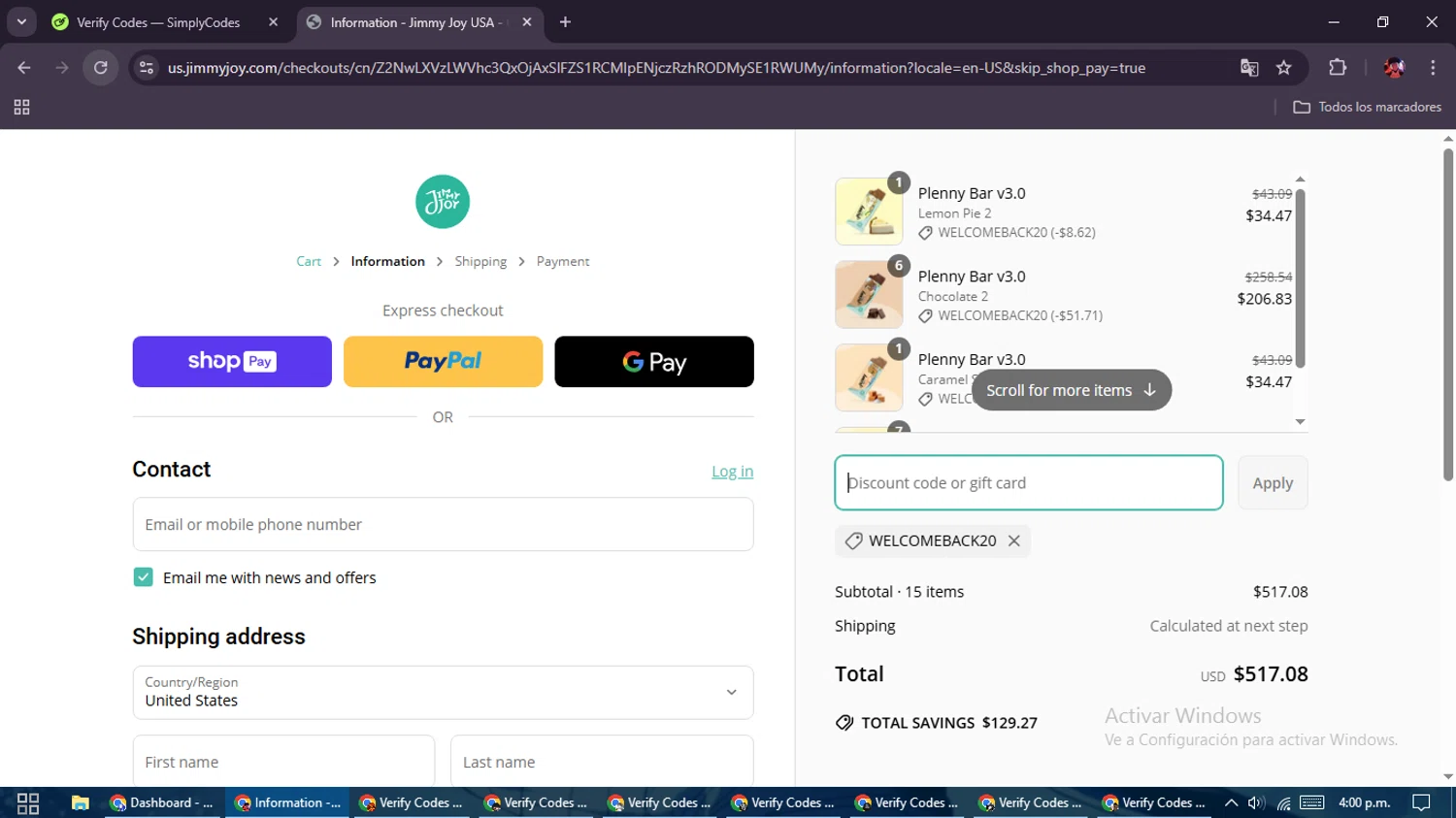Image resolution: width=1456 pixels, height=818 pixels.
Task: Reload the page
Action: (x=101, y=68)
